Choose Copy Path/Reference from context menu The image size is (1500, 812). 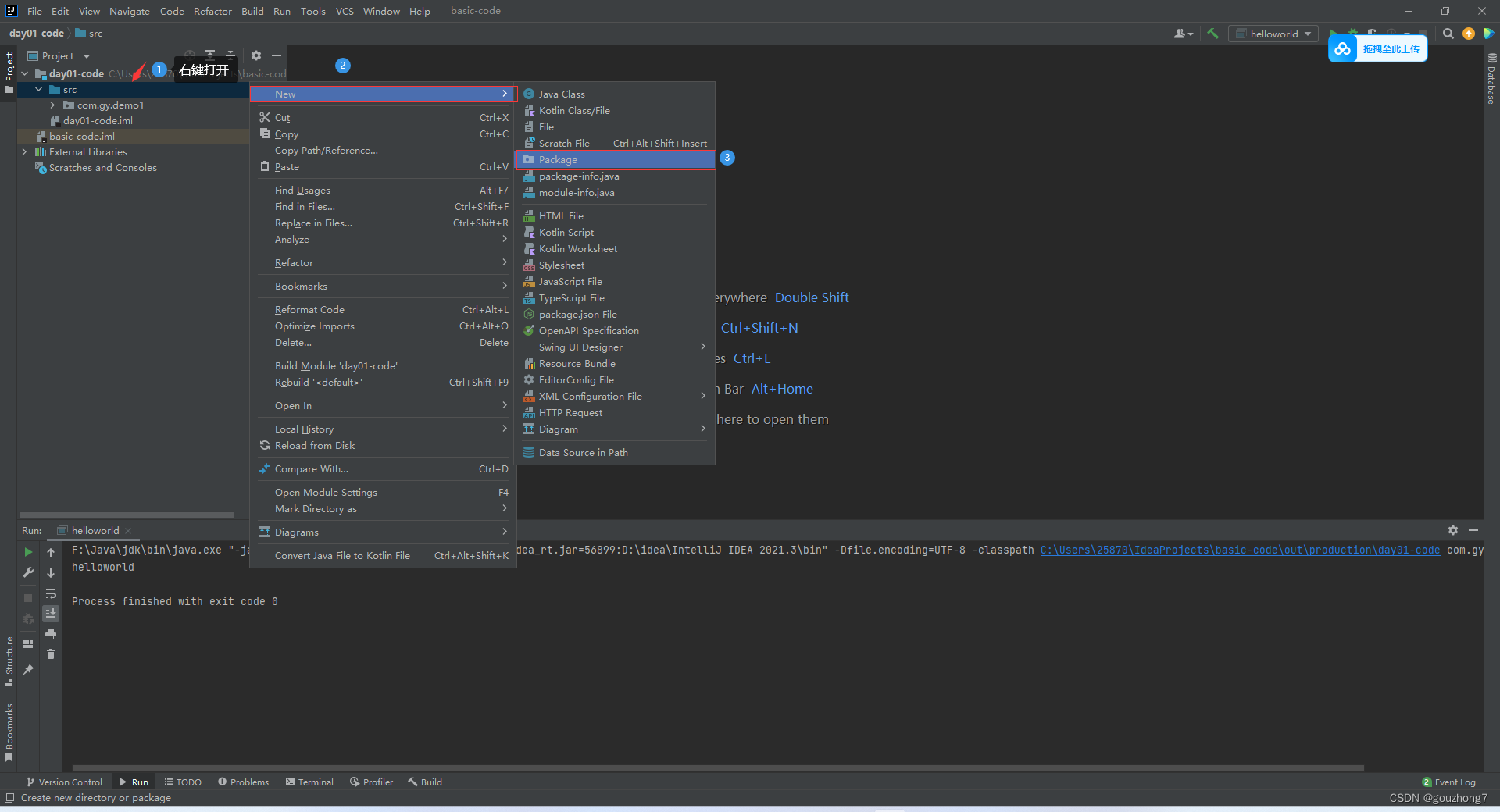click(x=383, y=151)
